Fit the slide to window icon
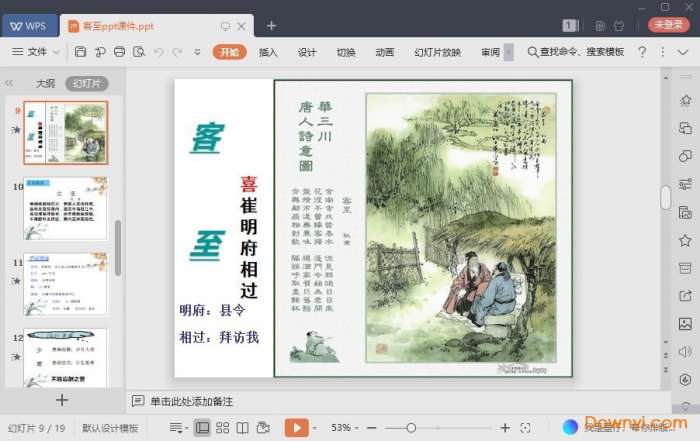This screenshot has height=441, width=700. click(525, 428)
